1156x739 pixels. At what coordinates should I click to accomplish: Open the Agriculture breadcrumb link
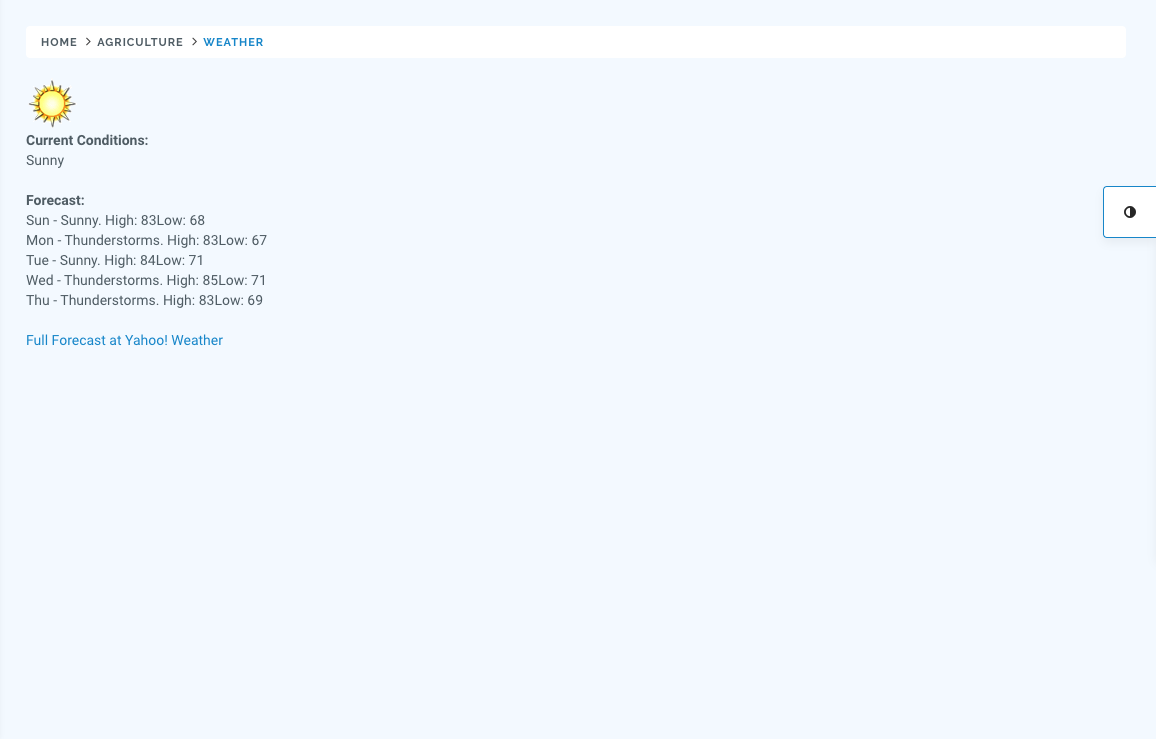[x=140, y=42]
